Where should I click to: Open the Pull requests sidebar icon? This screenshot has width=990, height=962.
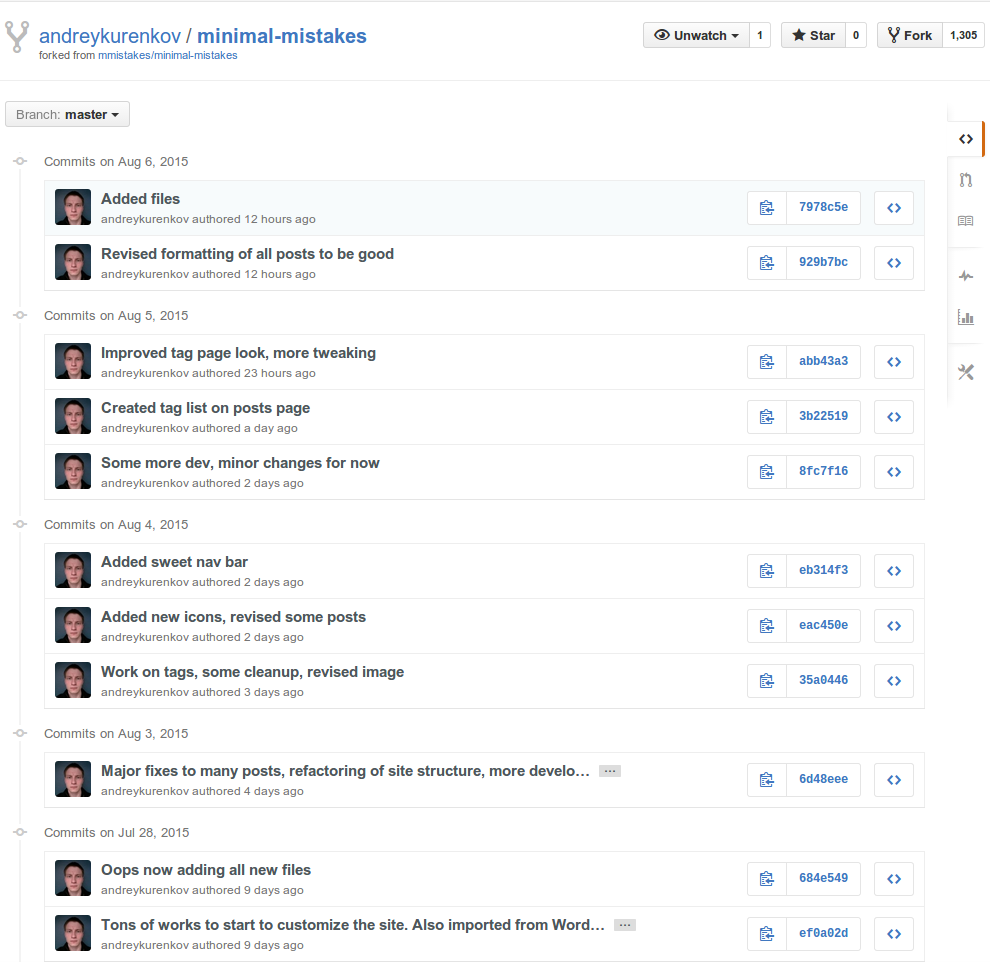point(965,180)
